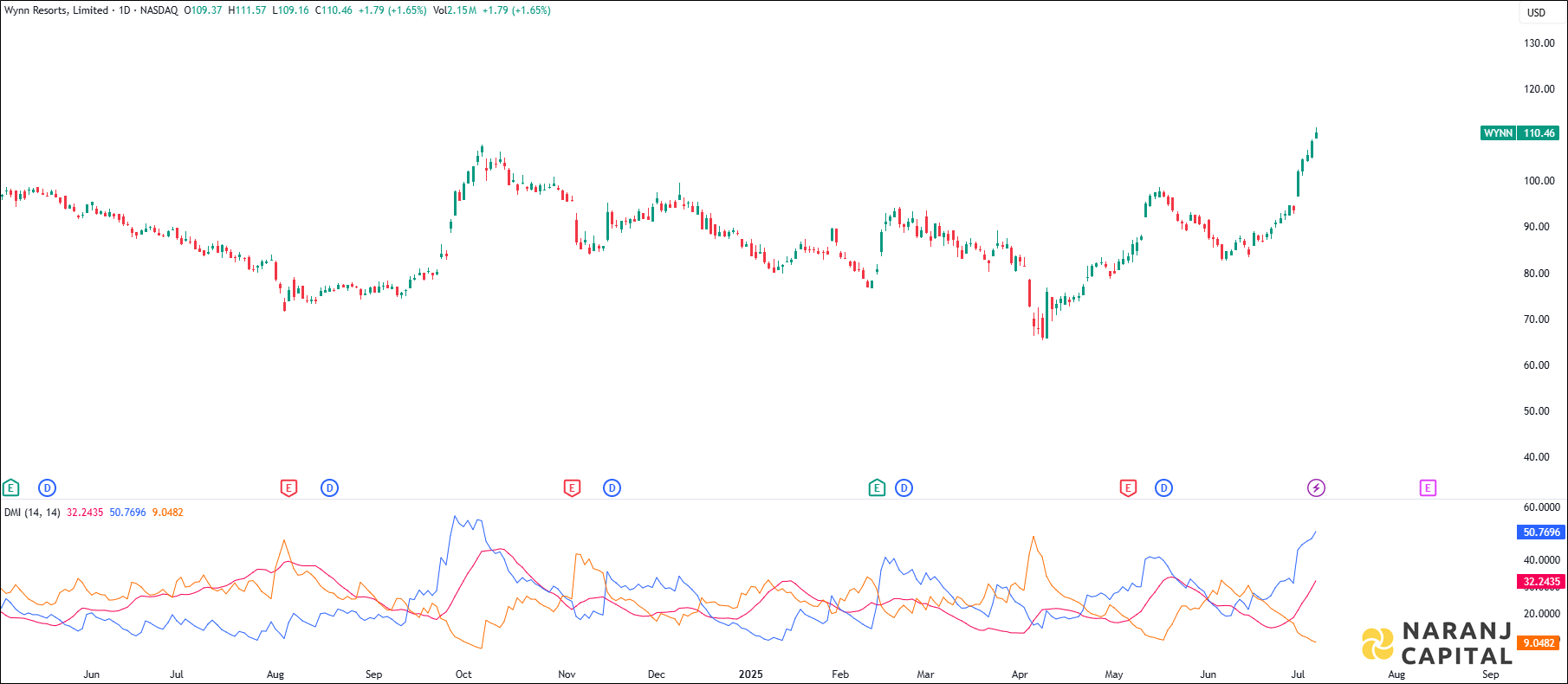Open the USD currency selector
This screenshot has width=1568, height=684.
[x=1536, y=12]
